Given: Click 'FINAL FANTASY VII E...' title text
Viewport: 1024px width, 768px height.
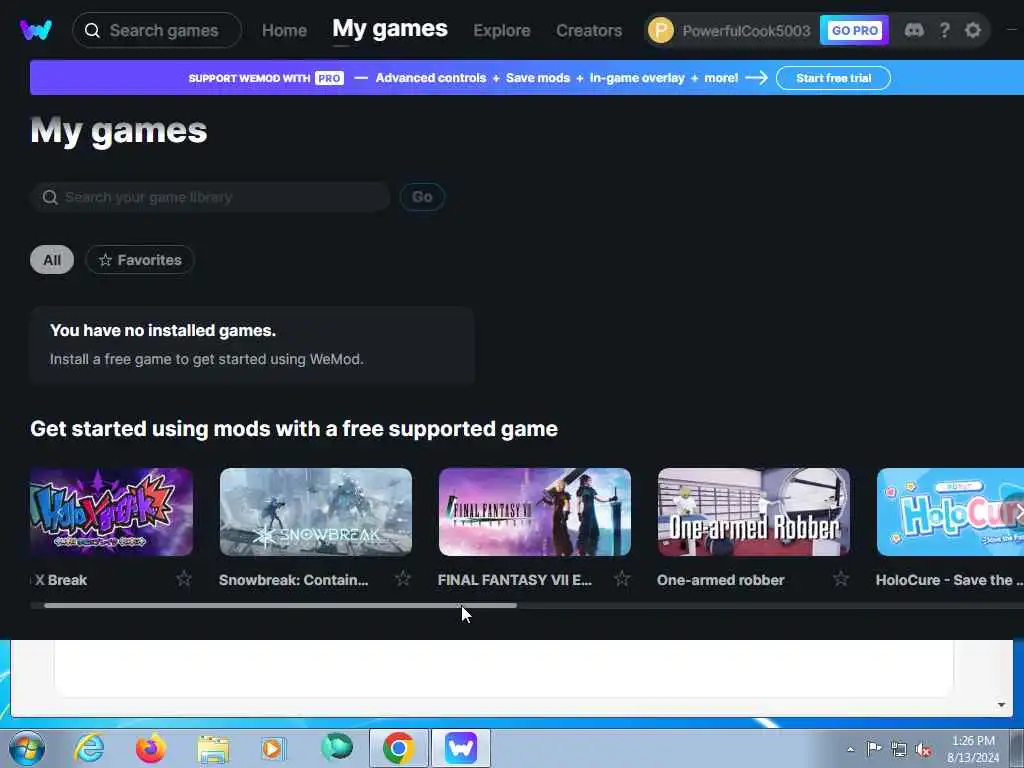Looking at the screenshot, I should coord(515,580).
